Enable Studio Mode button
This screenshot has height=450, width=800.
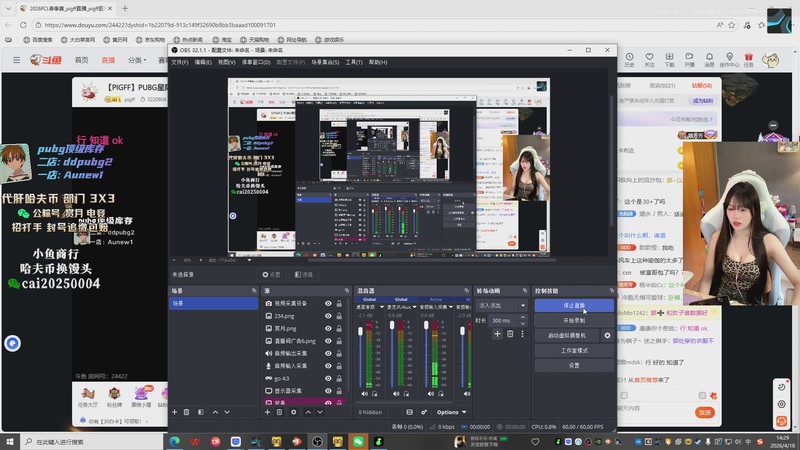[x=574, y=351]
